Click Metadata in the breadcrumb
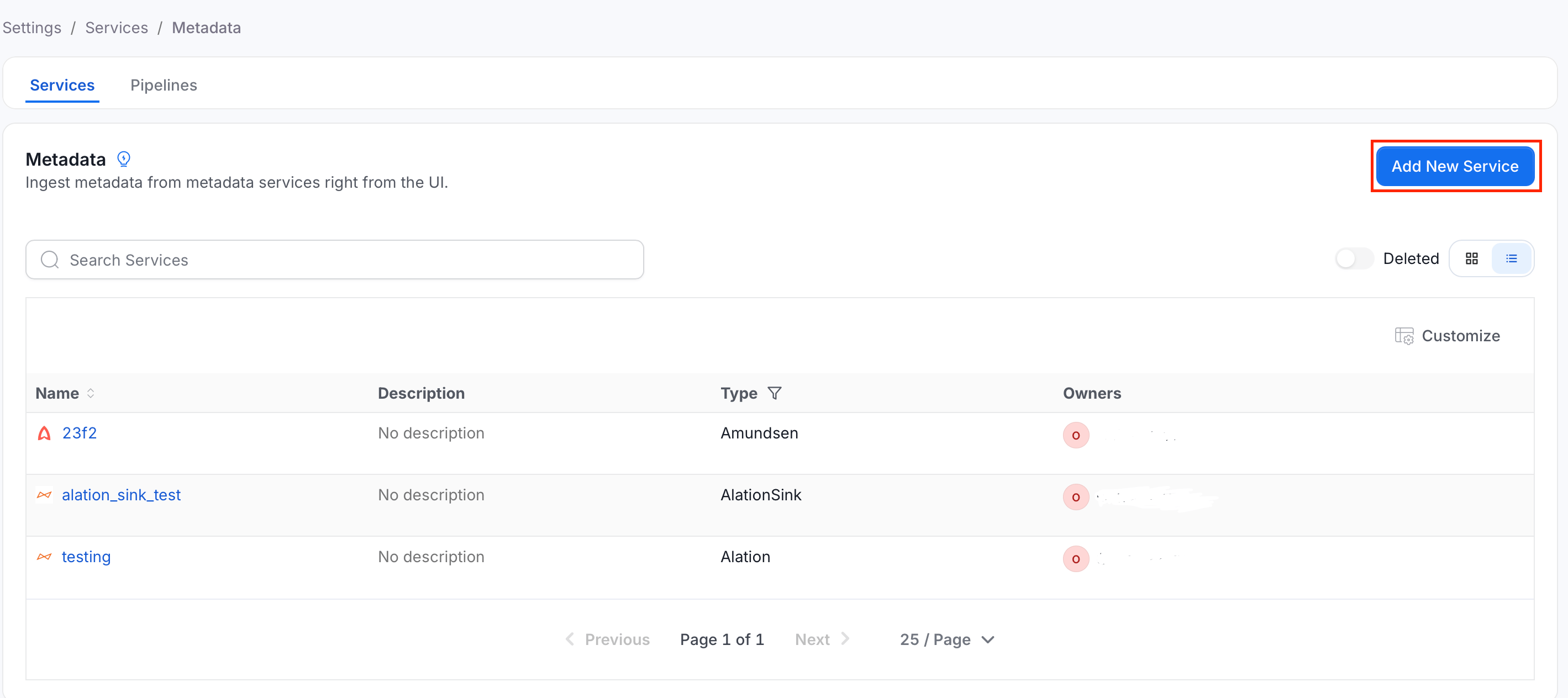This screenshot has width=1568, height=698. click(206, 28)
